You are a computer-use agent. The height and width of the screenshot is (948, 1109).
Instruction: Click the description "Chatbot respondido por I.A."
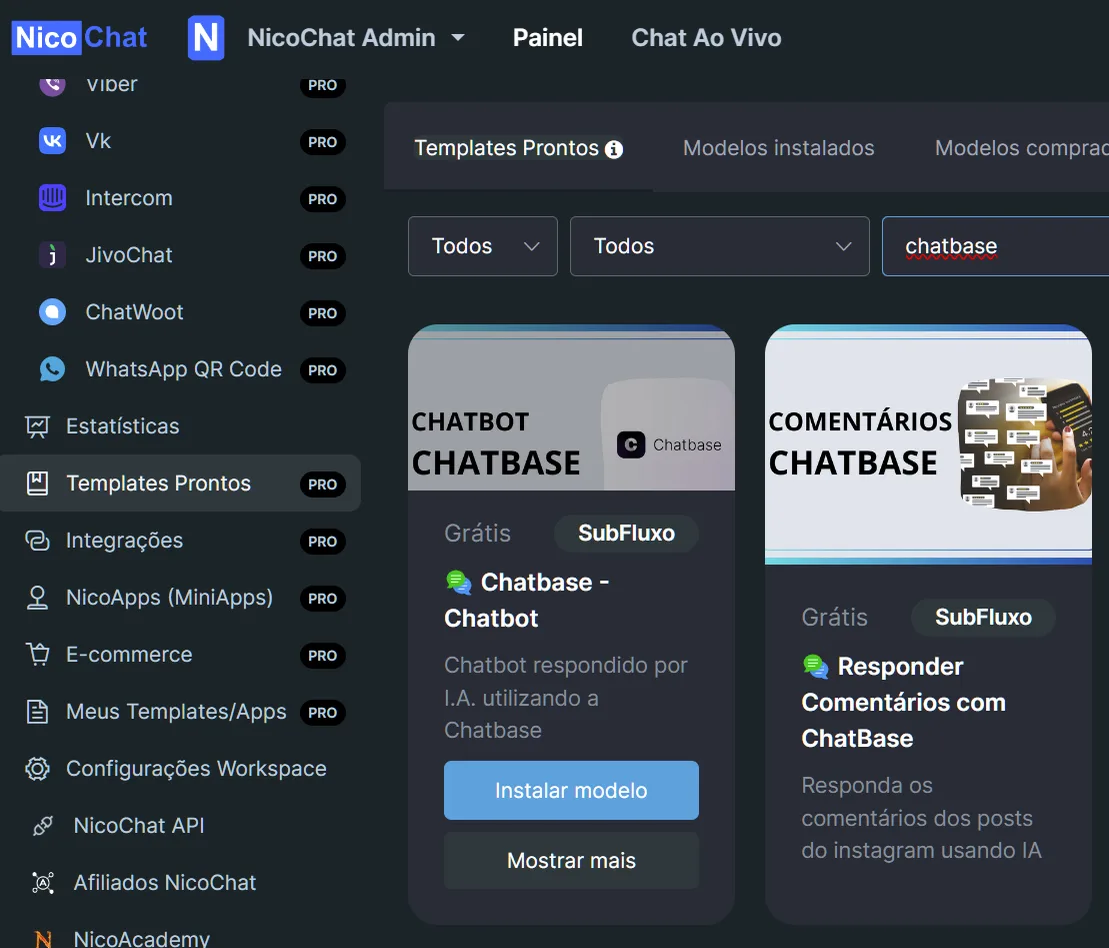pos(566,698)
